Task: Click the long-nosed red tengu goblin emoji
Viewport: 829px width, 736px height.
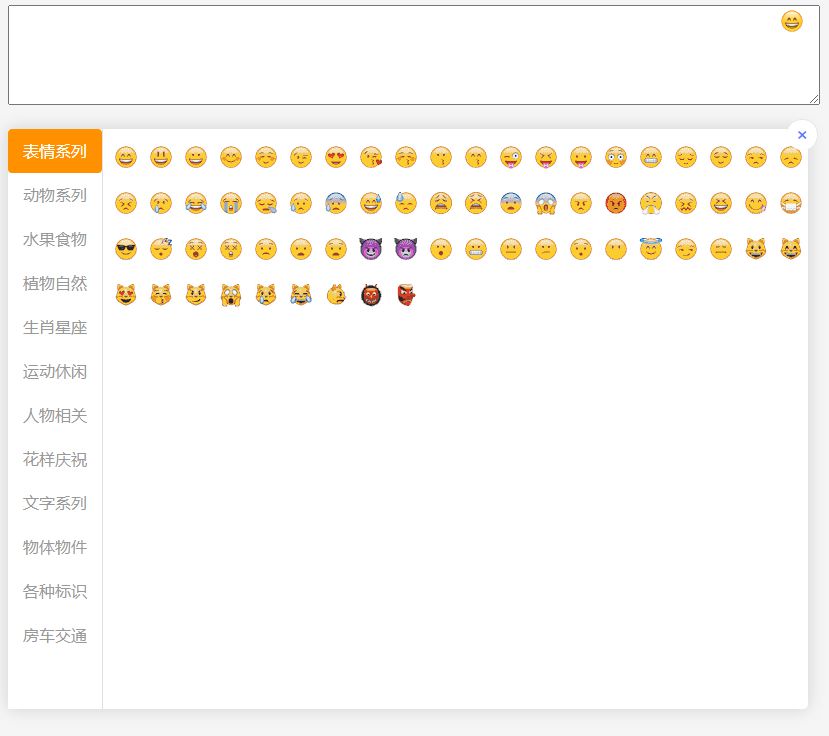Action: [x=406, y=295]
